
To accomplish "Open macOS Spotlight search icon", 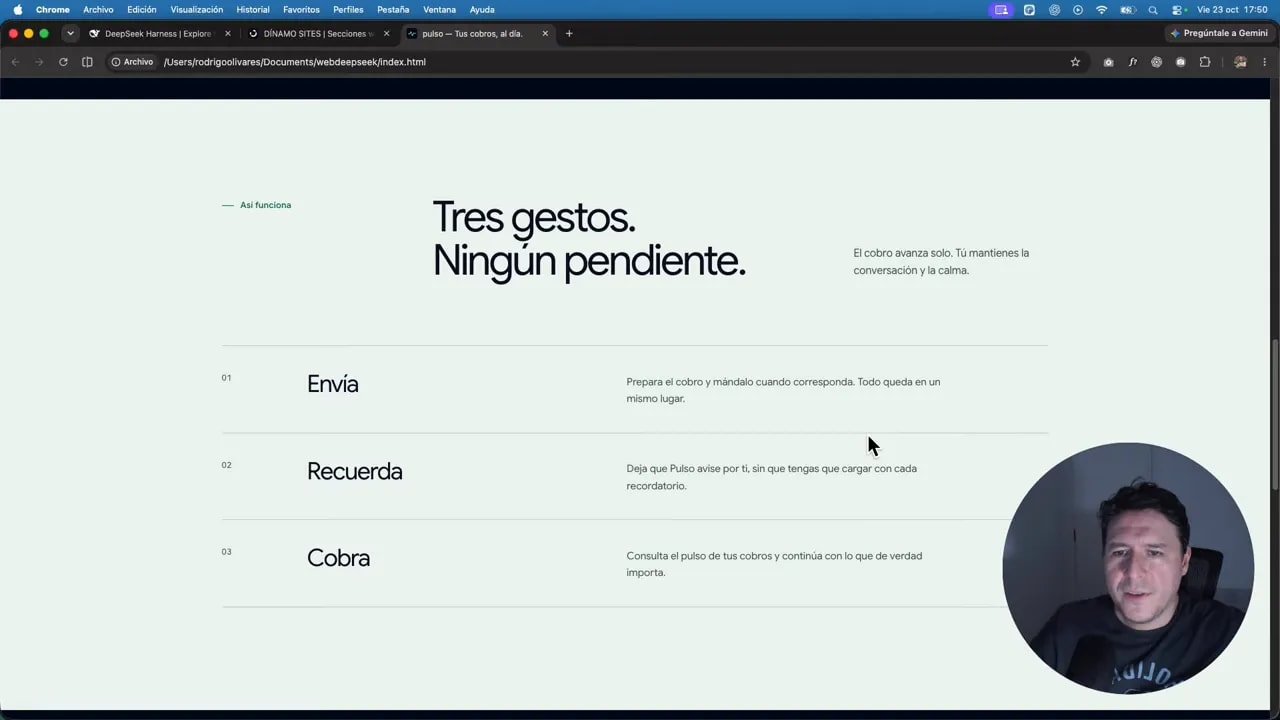I will pos(1153,10).
